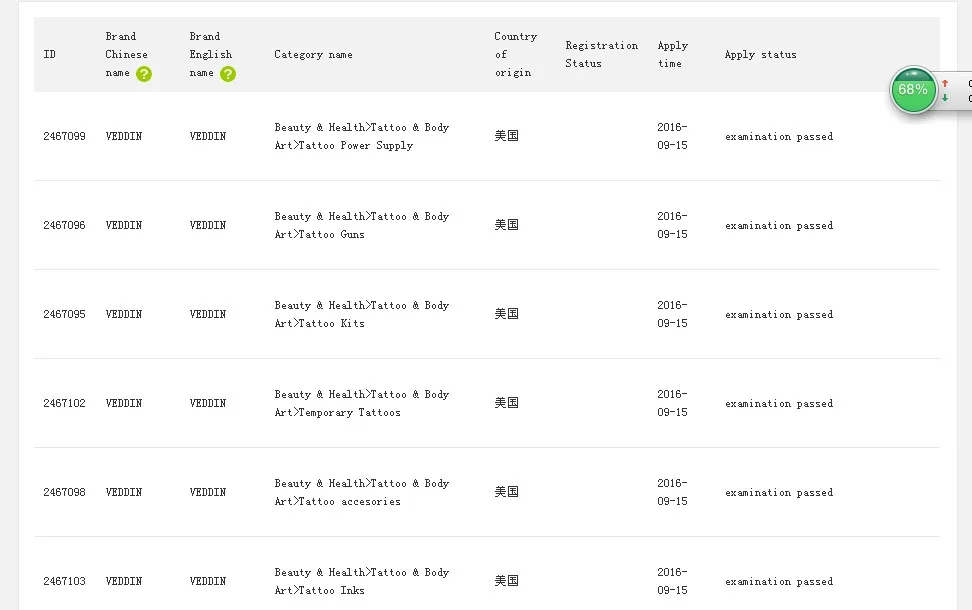Click the Country of origin column header
The width and height of the screenshot is (972, 610).
[515, 55]
